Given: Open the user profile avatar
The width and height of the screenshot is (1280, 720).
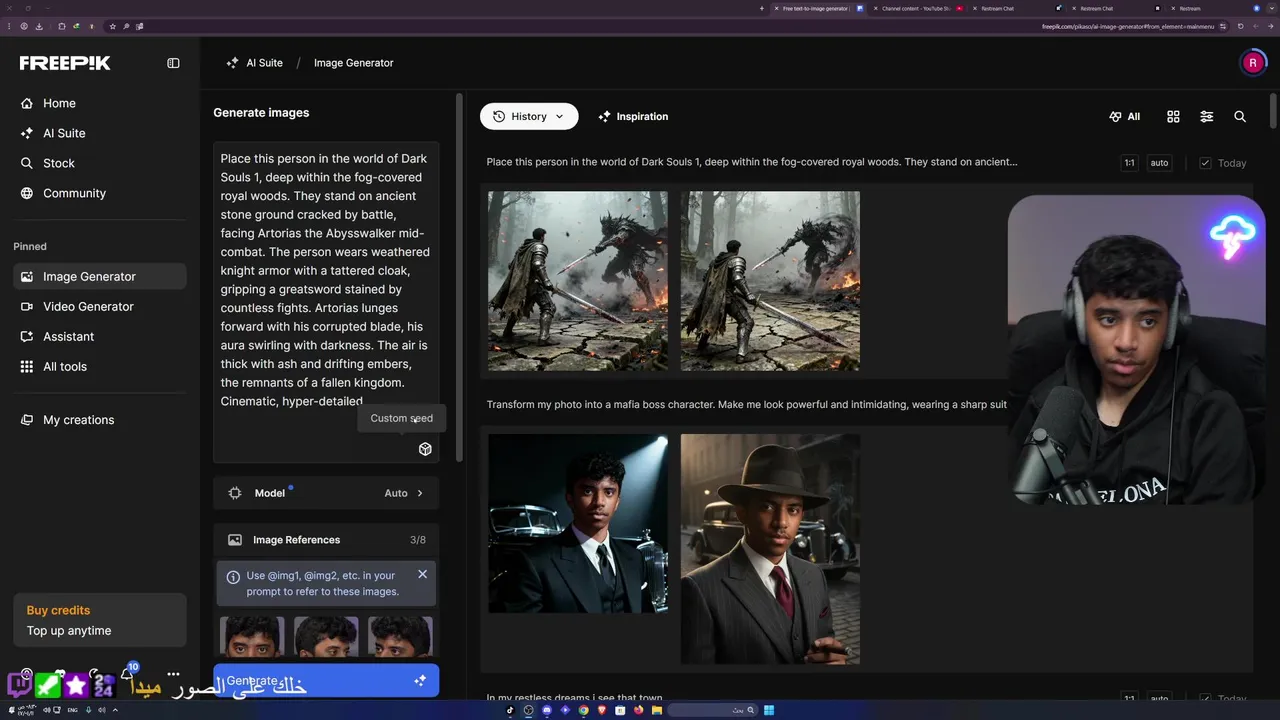Looking at the screenshot, I should pyautogui.click(x=1252, y=63).
